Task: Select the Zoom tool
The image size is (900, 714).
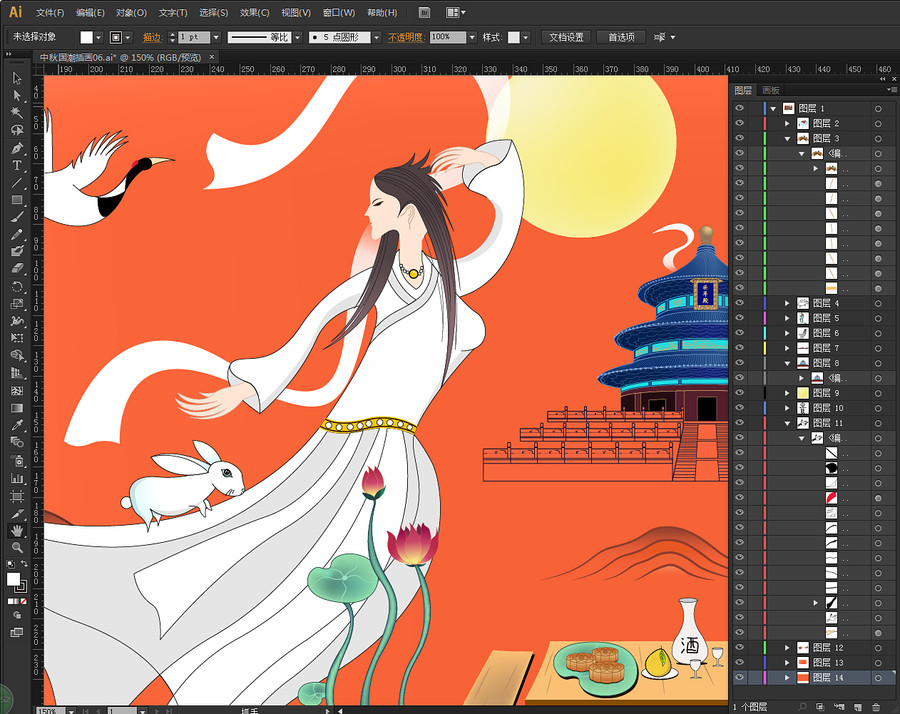Action: click(x=17, y=548)
